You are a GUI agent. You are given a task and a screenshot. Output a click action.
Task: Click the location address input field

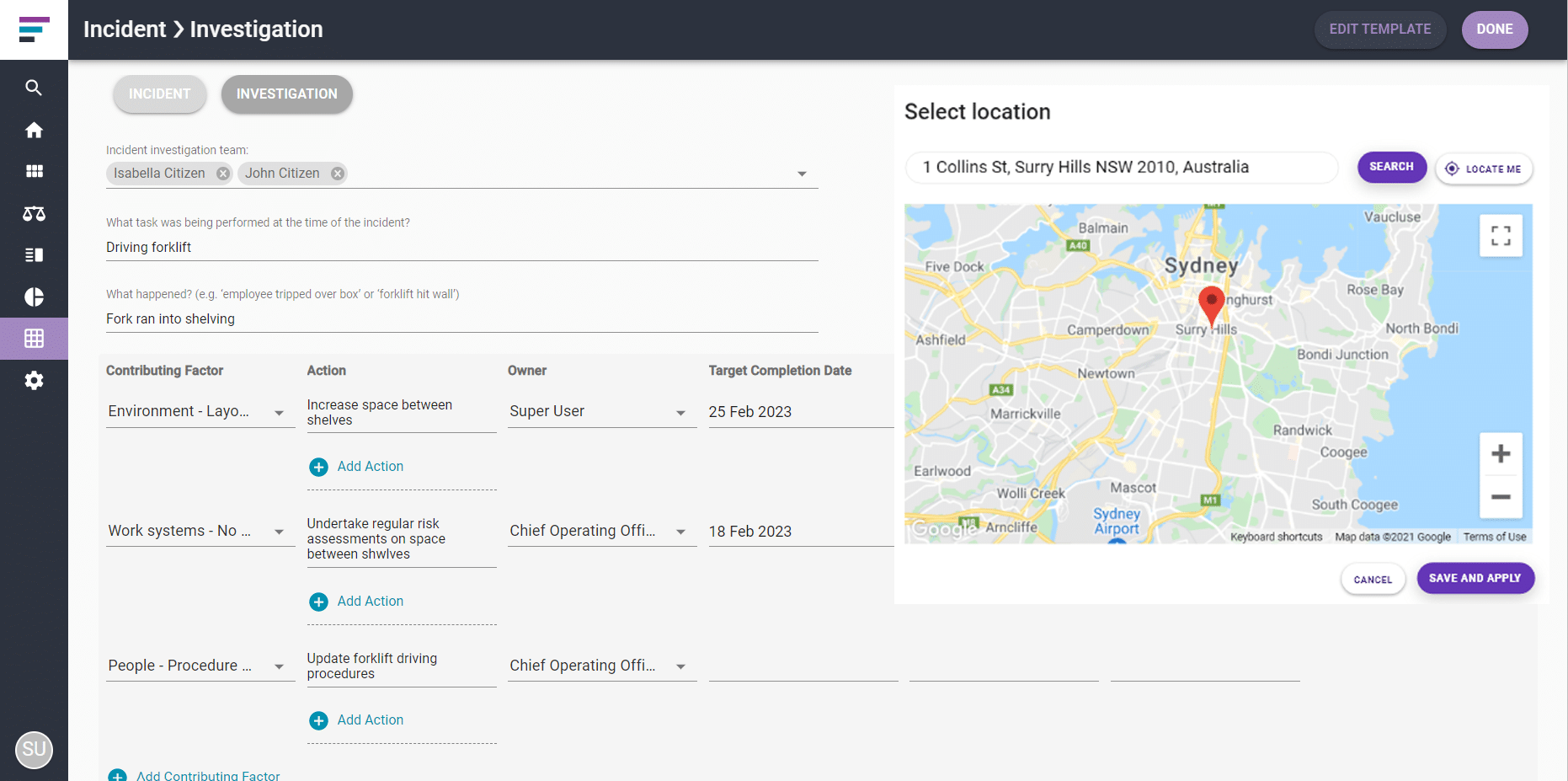(1122, 168)
